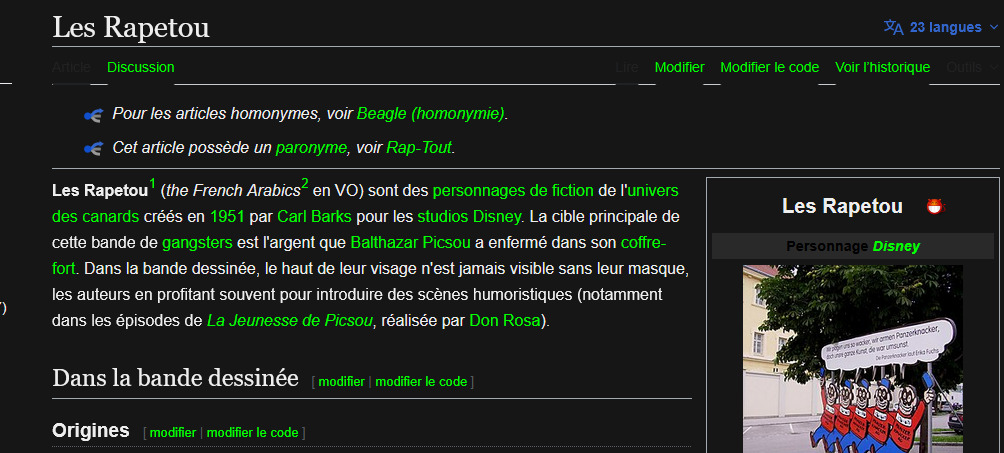Open the Modifier le code tab

[770, 67]
